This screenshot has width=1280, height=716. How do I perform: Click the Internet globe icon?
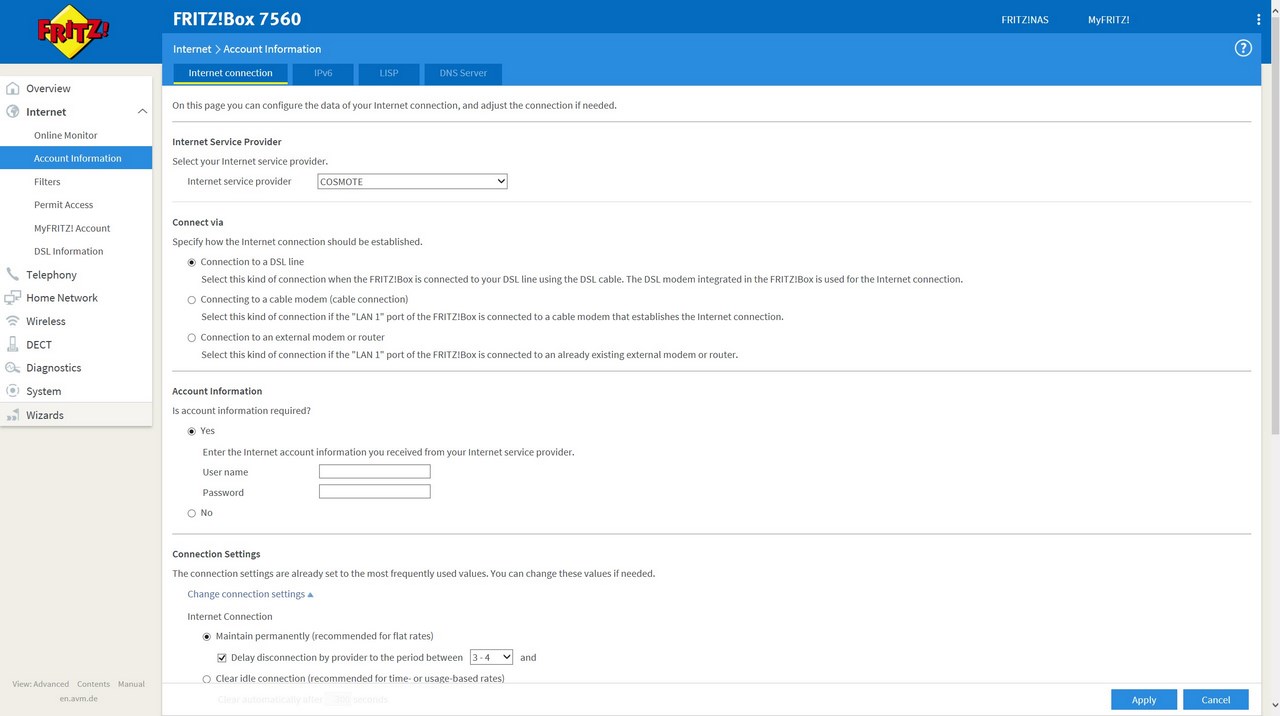tap(13, 112)
